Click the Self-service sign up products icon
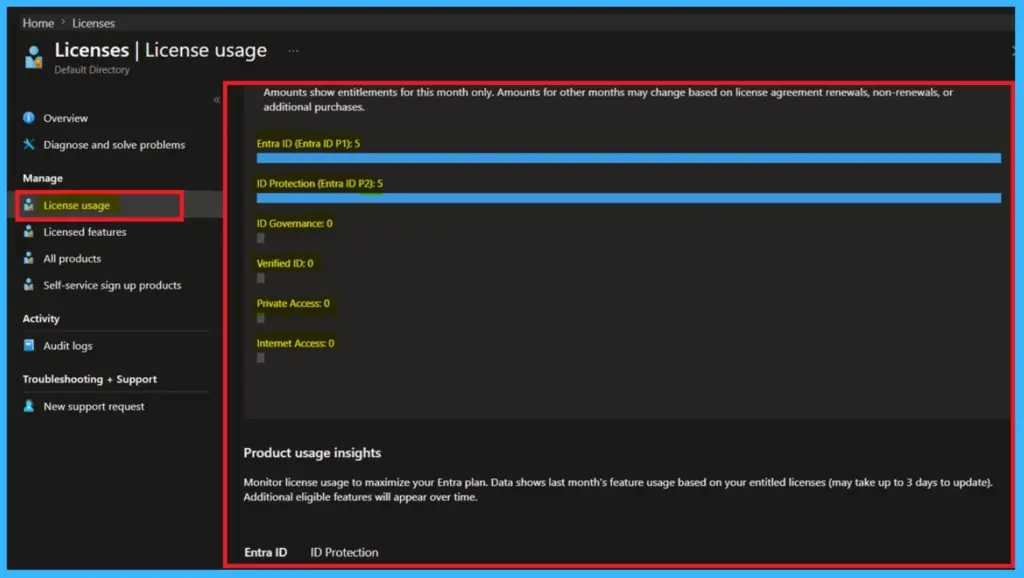The width and height of the screenshot is (1024, 578). click(29, 286)
